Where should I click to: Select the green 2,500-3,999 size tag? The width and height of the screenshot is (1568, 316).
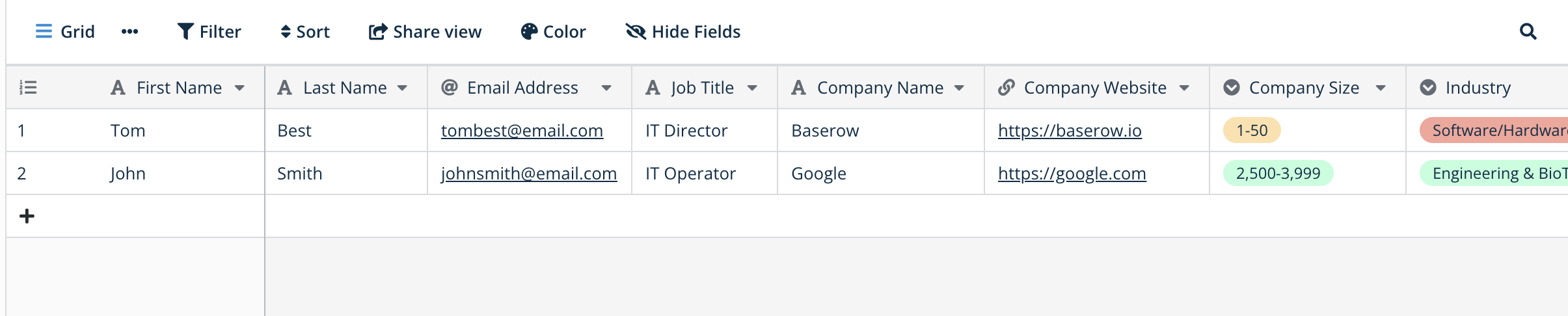pos(1278,174)
